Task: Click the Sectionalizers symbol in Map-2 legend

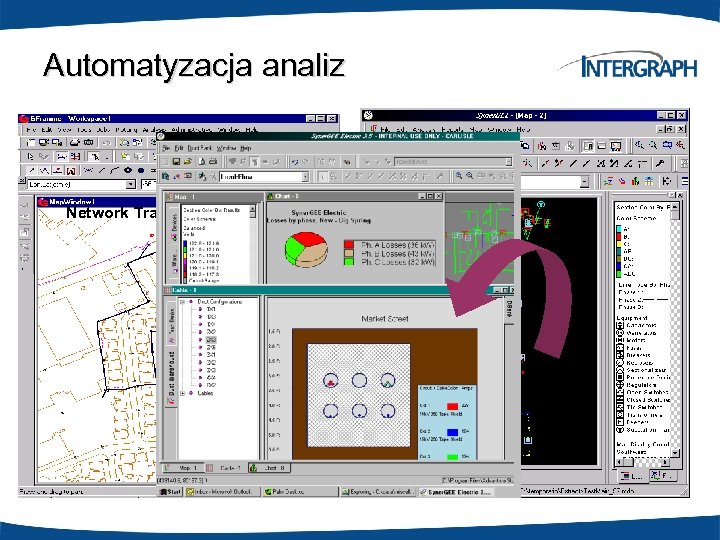Action: click(x=619, y=370)
